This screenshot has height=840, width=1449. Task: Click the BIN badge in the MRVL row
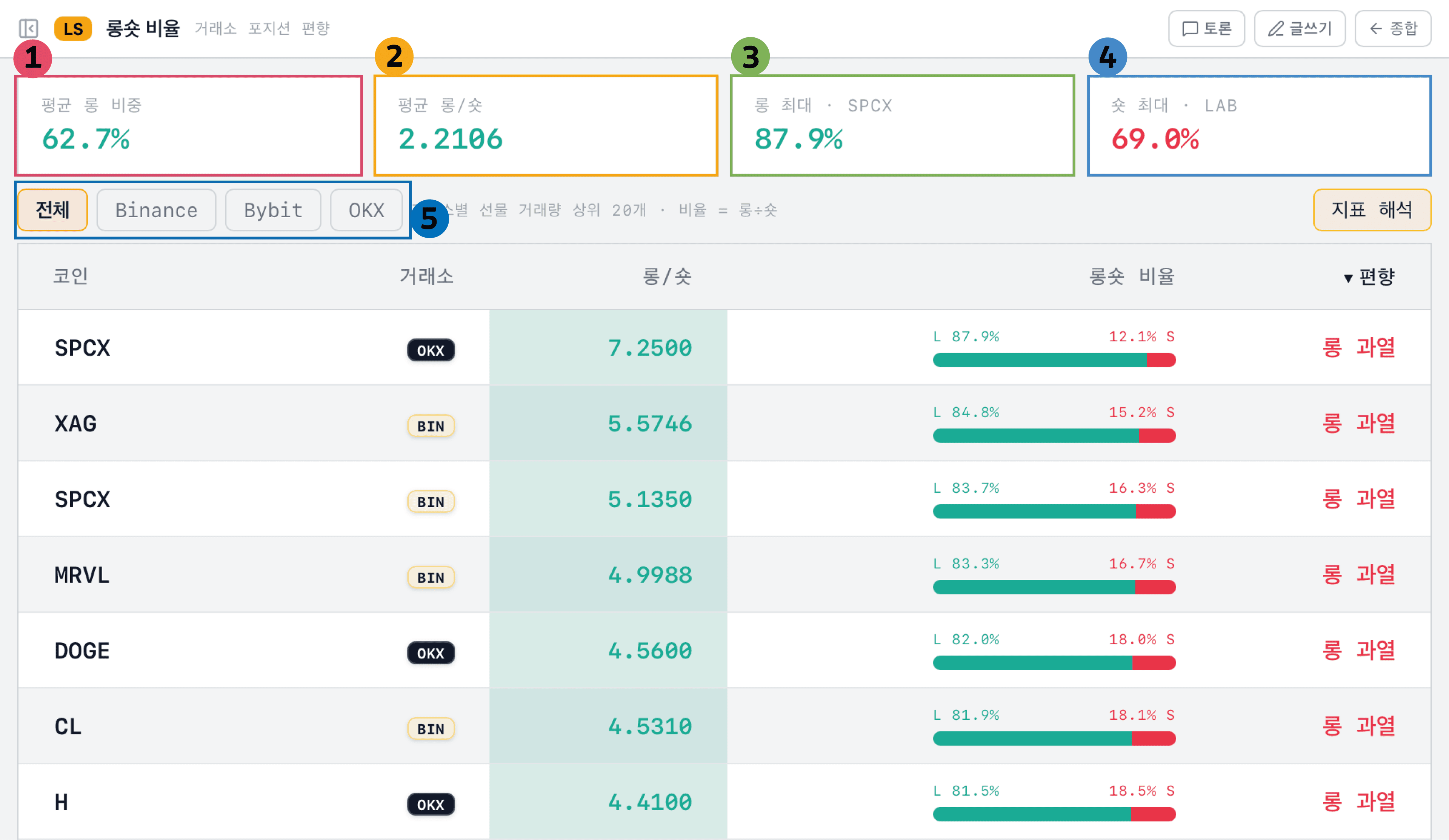pyautogui.click(x=431, y=577)
